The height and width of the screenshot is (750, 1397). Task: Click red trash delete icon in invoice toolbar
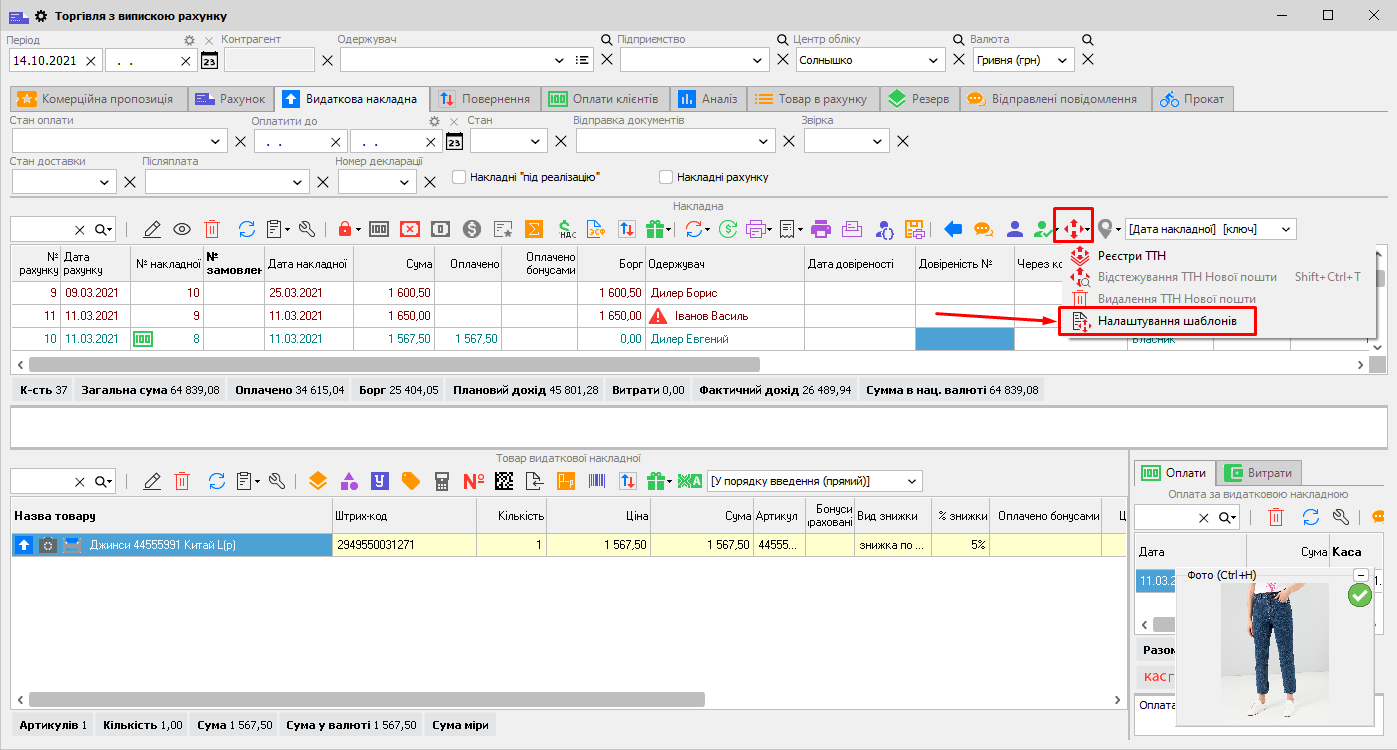(212, 229)
